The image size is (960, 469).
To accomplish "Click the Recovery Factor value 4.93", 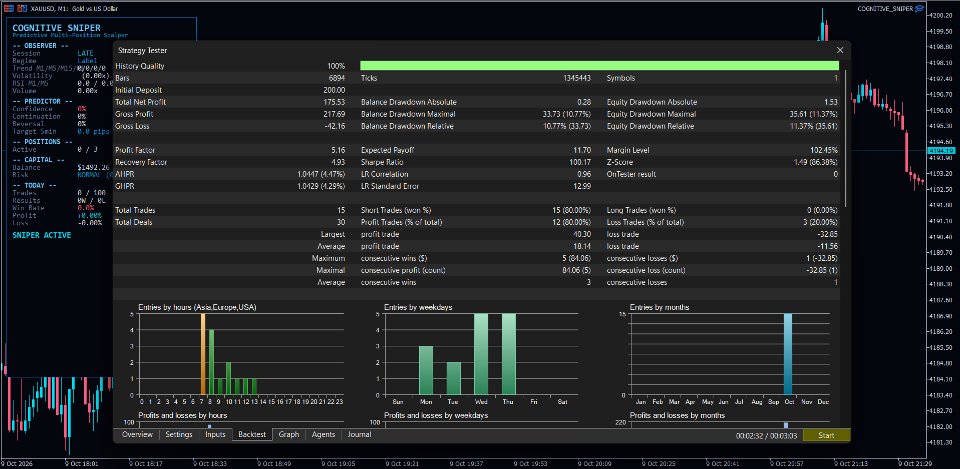I will [x=338, y=162].
